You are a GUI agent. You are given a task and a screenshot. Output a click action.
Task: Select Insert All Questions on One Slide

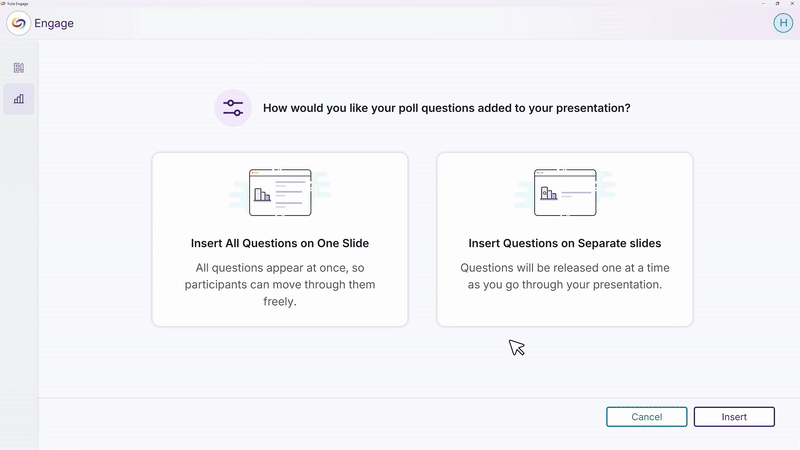(x=280, y=243)
